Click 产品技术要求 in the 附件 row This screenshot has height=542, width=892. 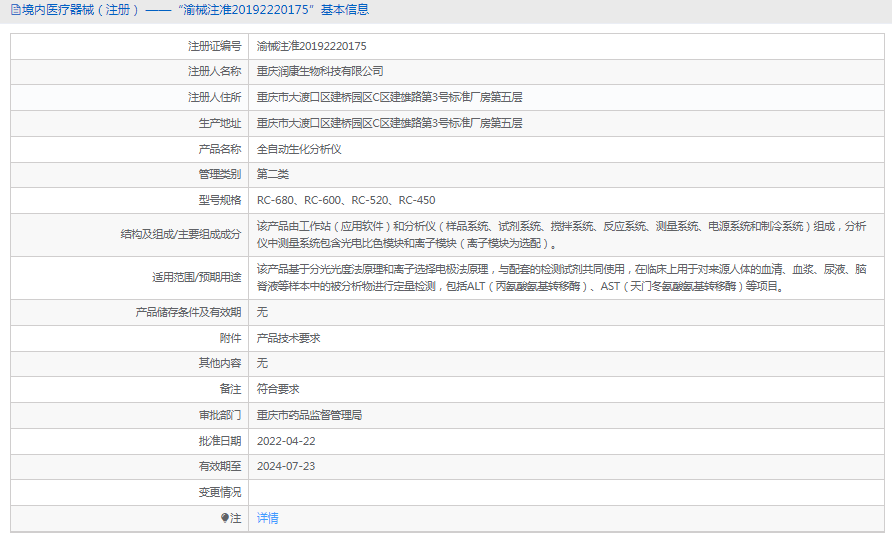point(288,338)
